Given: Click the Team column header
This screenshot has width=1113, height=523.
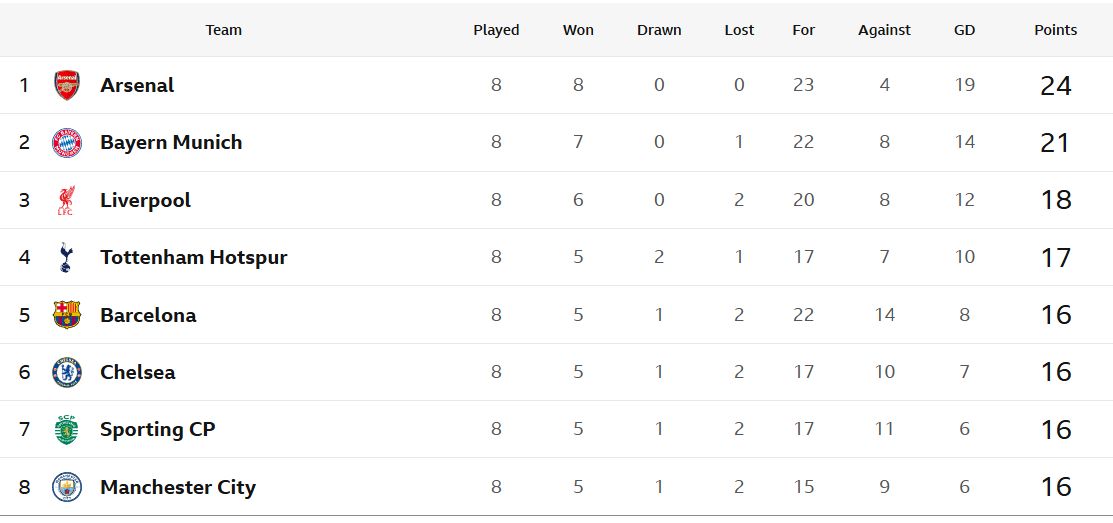Looking at the screenshot, I should (224, 30).
